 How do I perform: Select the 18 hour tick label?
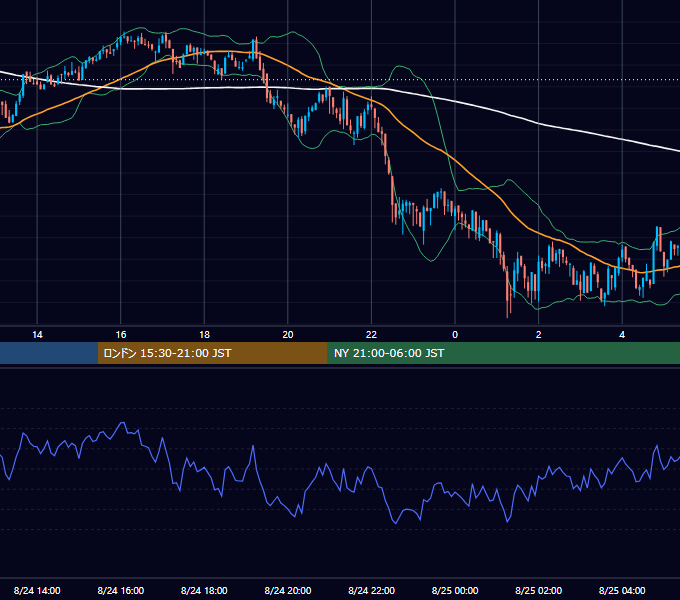pyautogui.click(x=204, y=335)
